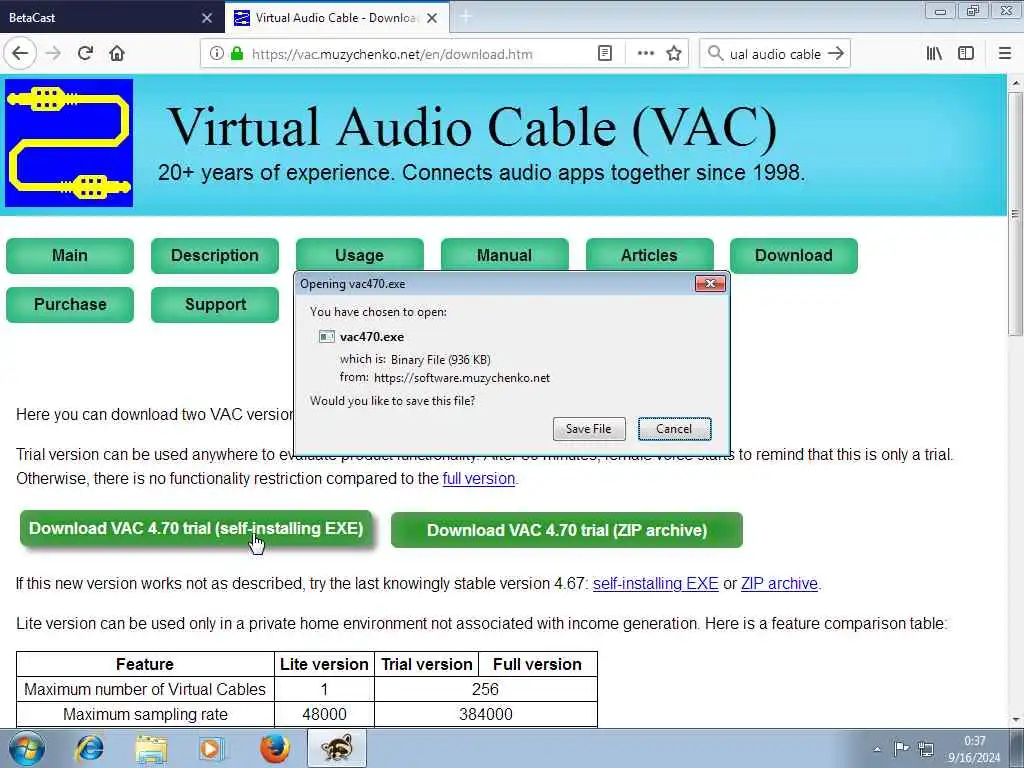The width and height of the screenshot is (1024, 768).
Task: Follow the 'full version' link
Action: click(x=479, y=479)
